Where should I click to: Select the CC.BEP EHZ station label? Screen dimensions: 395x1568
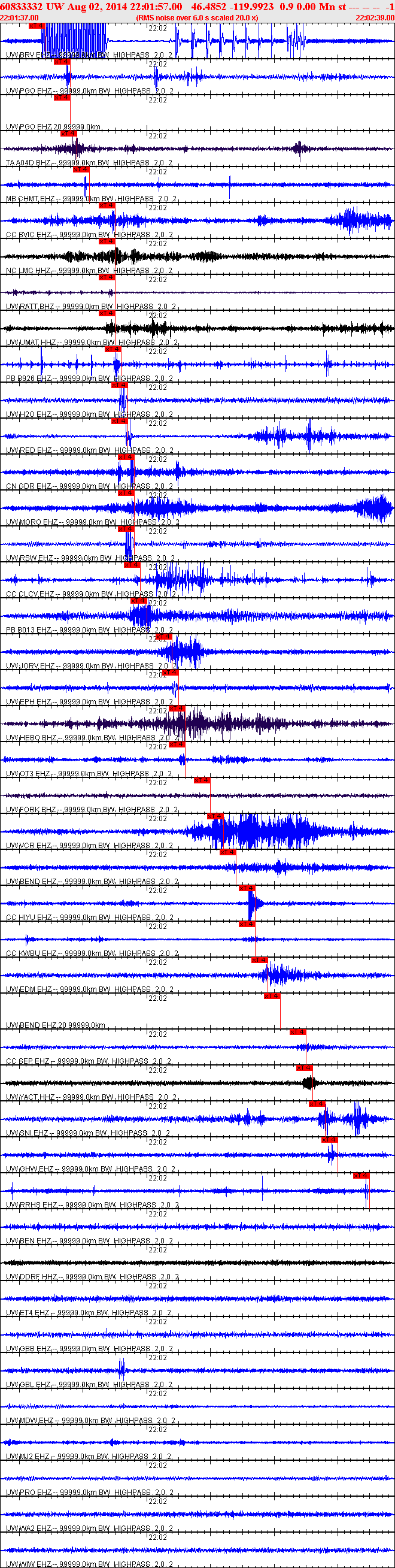(x=89, y=1060)
